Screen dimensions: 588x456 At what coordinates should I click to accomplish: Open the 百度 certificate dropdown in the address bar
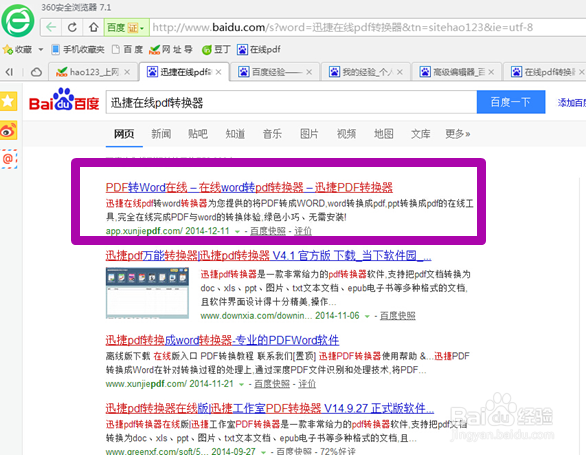click(126, 27)
